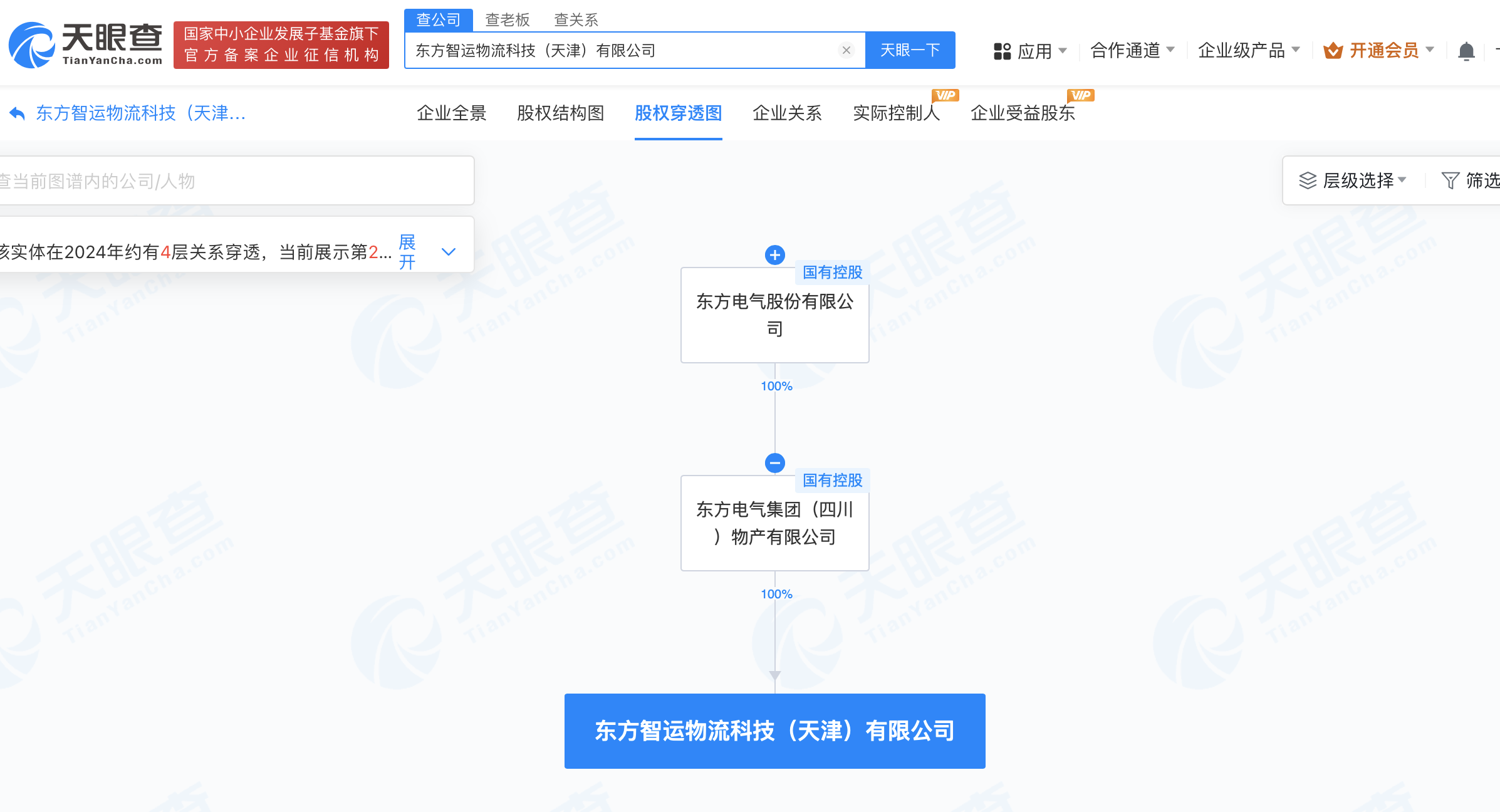The height and width of the screenshot is (812, 1500).
Task: Switch to the 查关系 search tab
Action: 576,19
